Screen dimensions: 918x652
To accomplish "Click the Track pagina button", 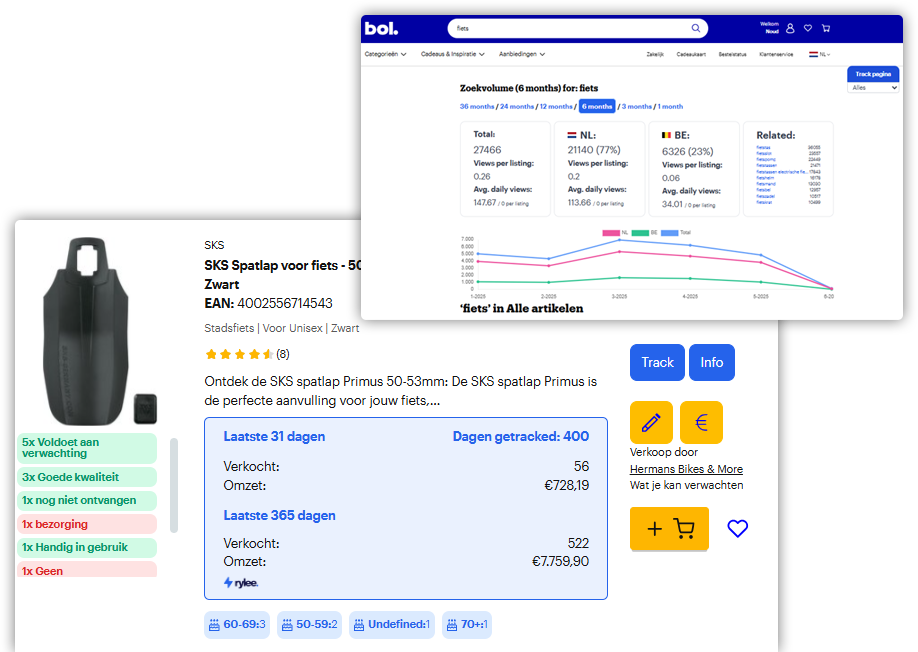I will pos(873,74).
